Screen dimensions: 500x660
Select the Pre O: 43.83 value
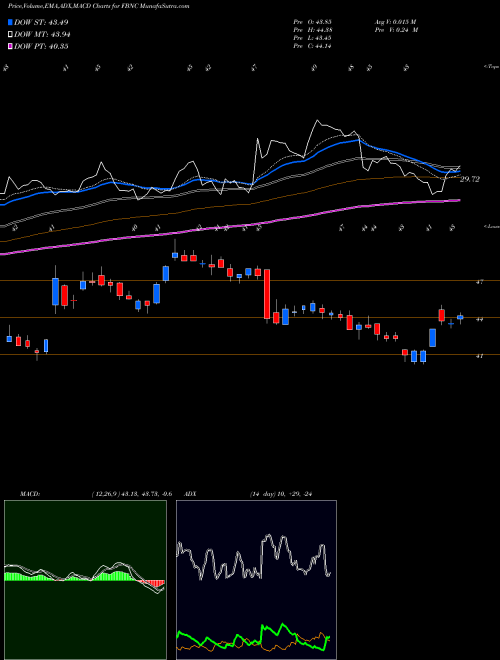[x=313, y=21]
